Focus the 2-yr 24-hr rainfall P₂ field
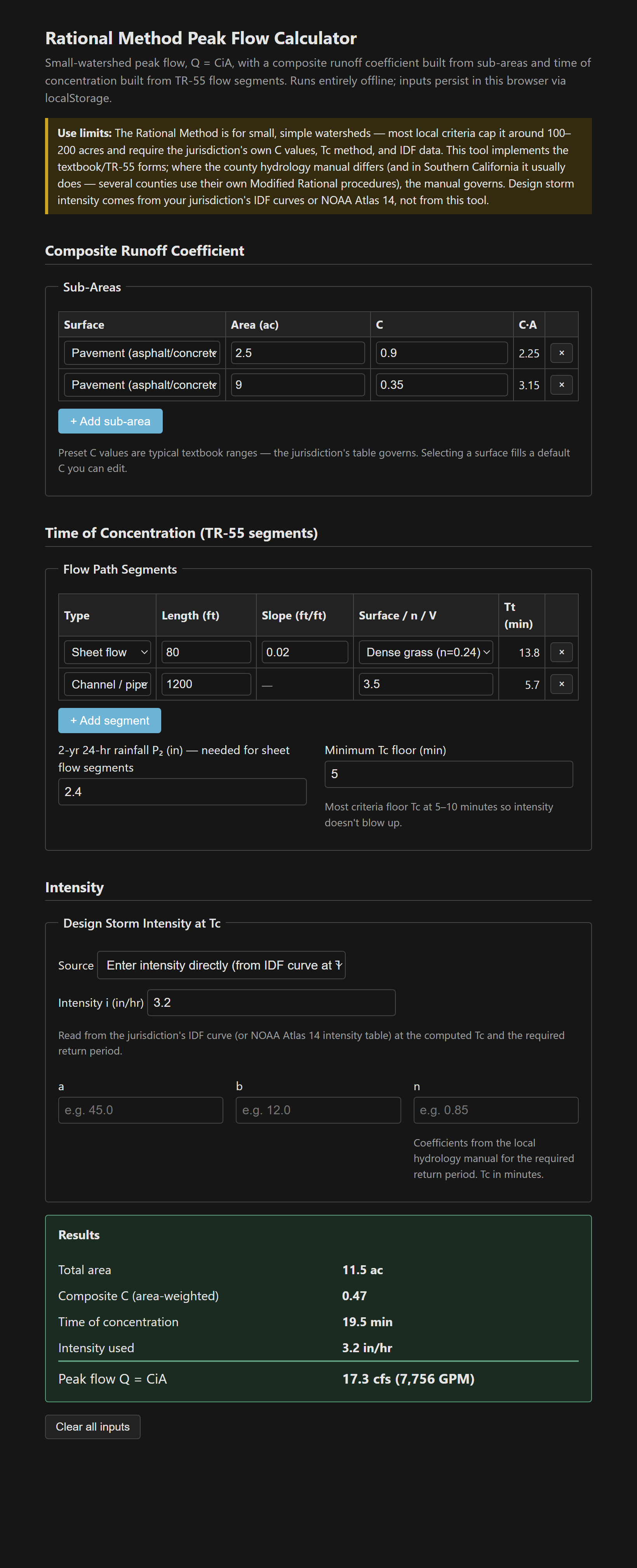 182,792
